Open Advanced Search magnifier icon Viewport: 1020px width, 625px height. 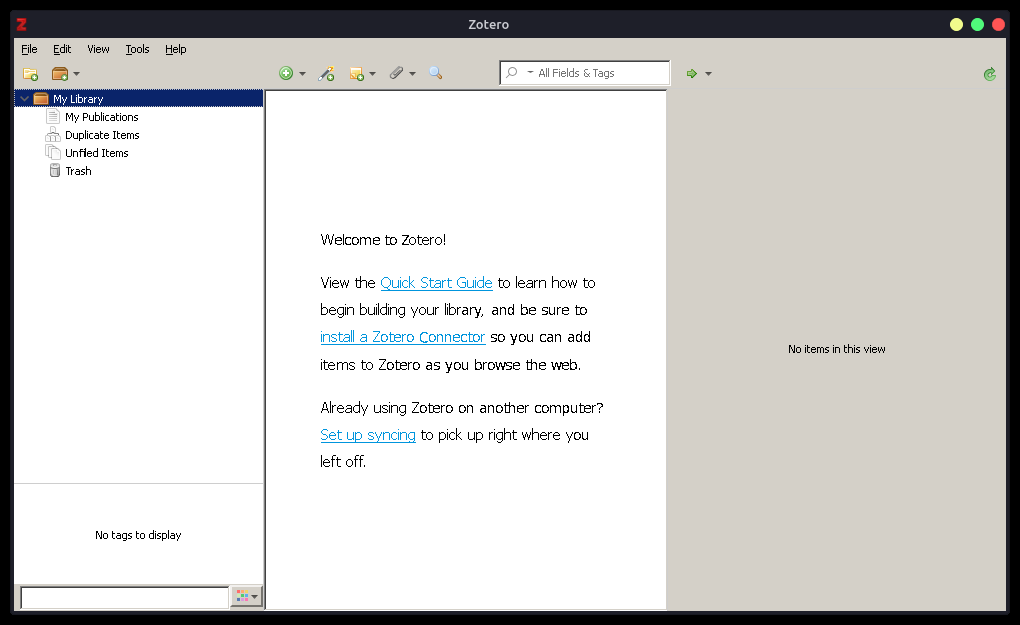tap(435, 73)
